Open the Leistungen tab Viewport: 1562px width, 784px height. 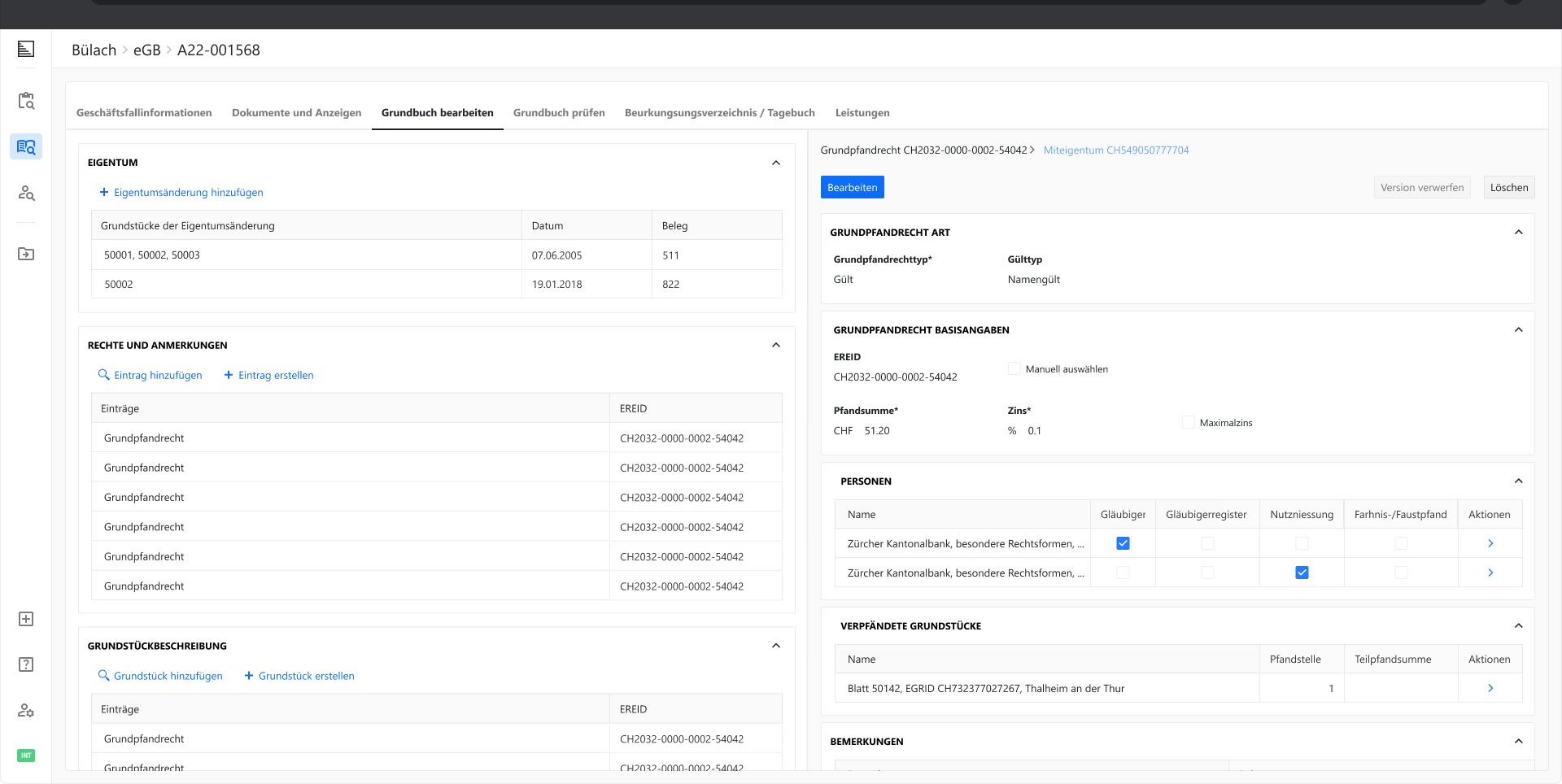tap(862, 112)
